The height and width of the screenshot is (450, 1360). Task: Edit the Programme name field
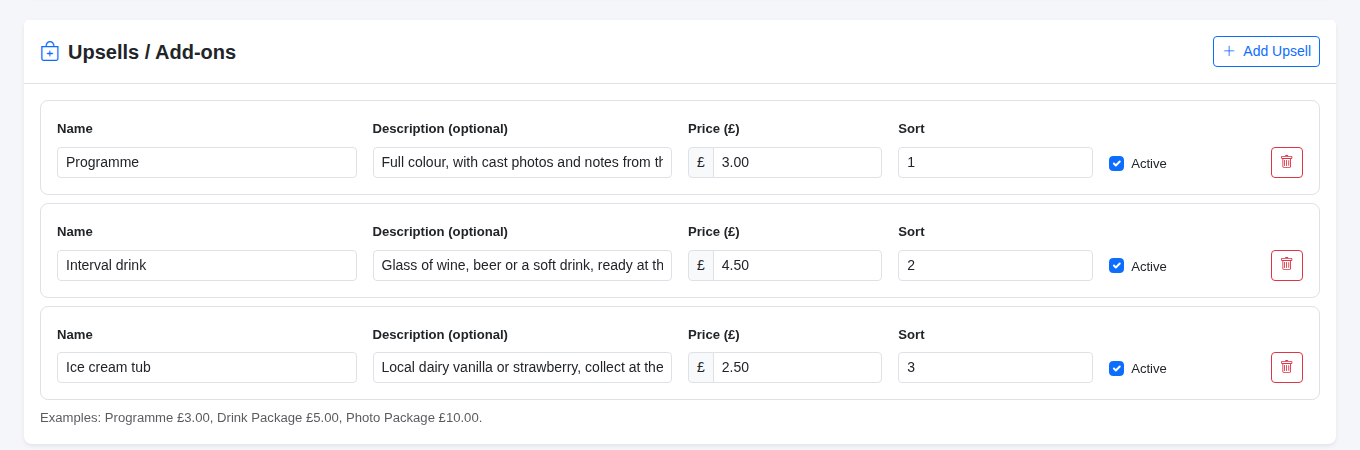pos(207,162)
